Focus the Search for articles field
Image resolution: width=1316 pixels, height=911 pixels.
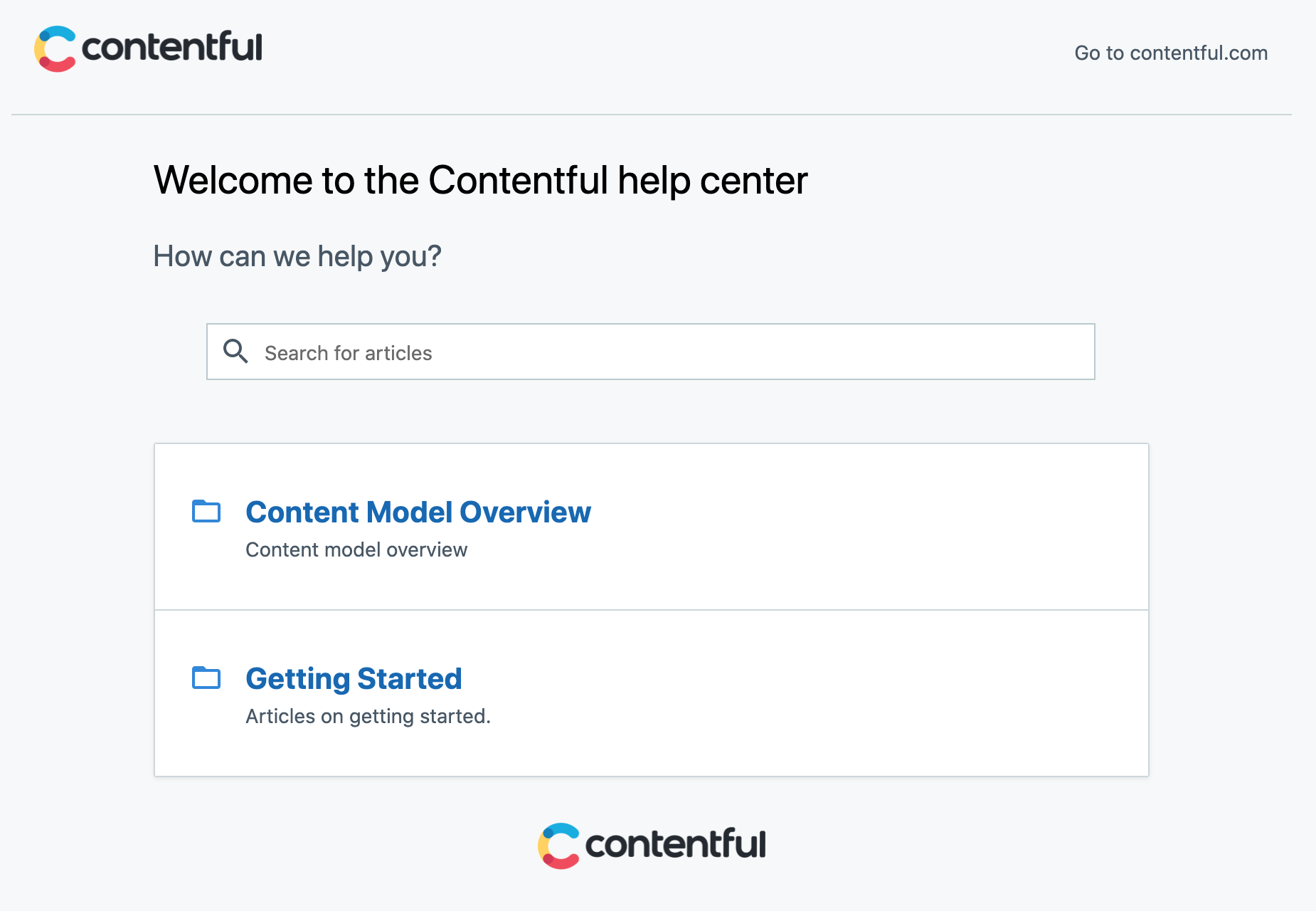click(x=650, y=352)
